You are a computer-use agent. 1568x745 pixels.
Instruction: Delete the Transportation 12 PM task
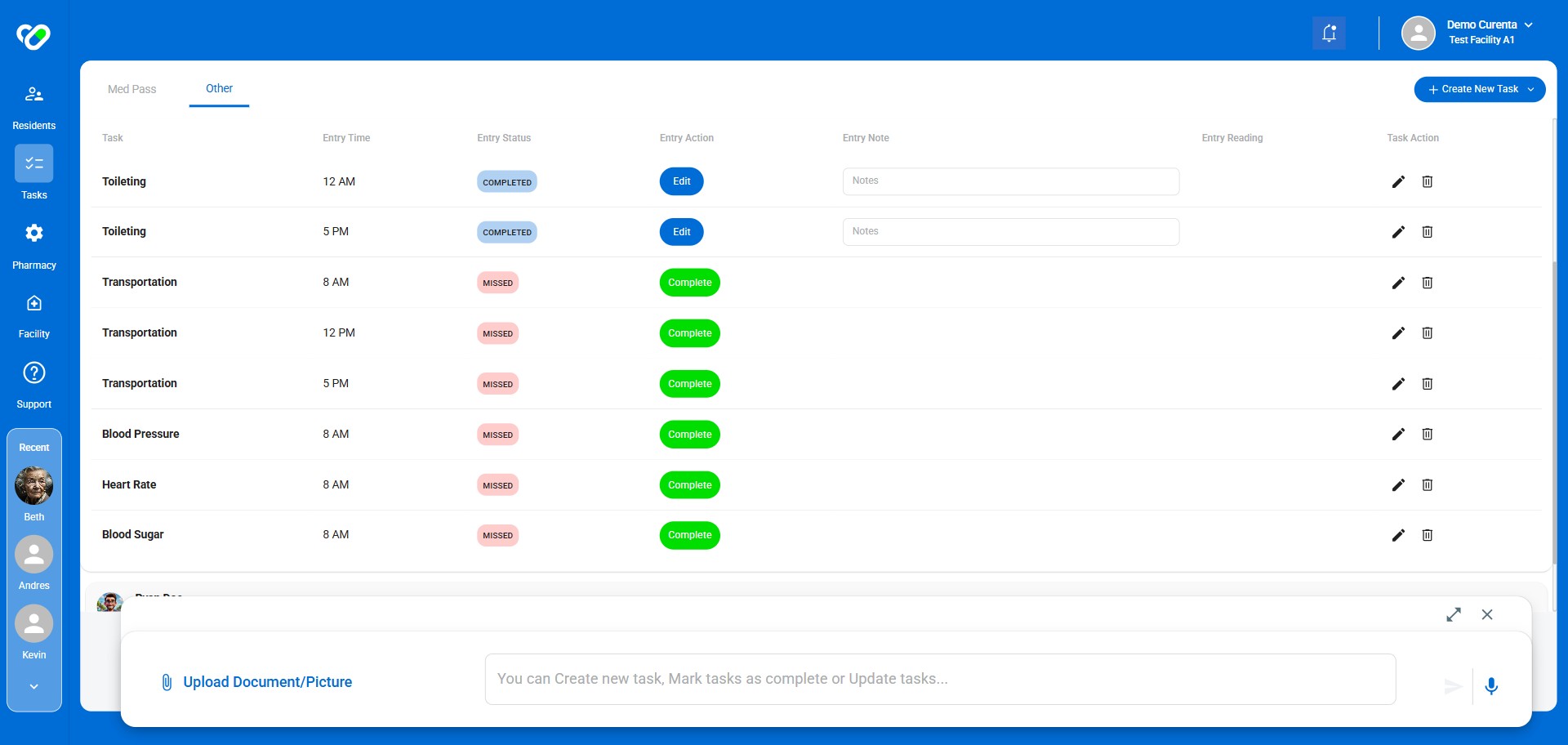click(x=1427, y=333)
